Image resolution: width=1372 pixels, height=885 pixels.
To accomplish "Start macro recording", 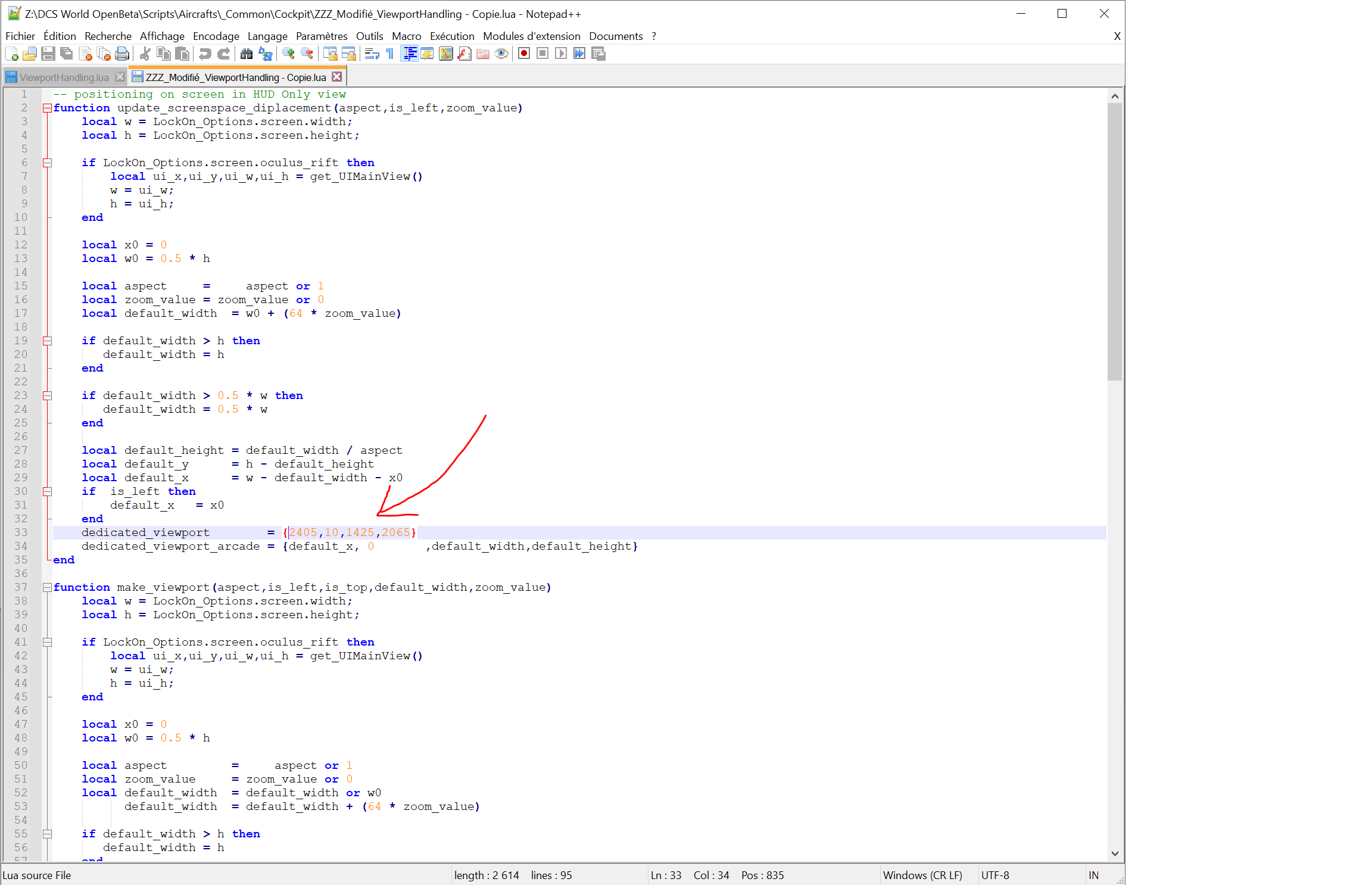I will pyautogui.click(x=524, y=54).
